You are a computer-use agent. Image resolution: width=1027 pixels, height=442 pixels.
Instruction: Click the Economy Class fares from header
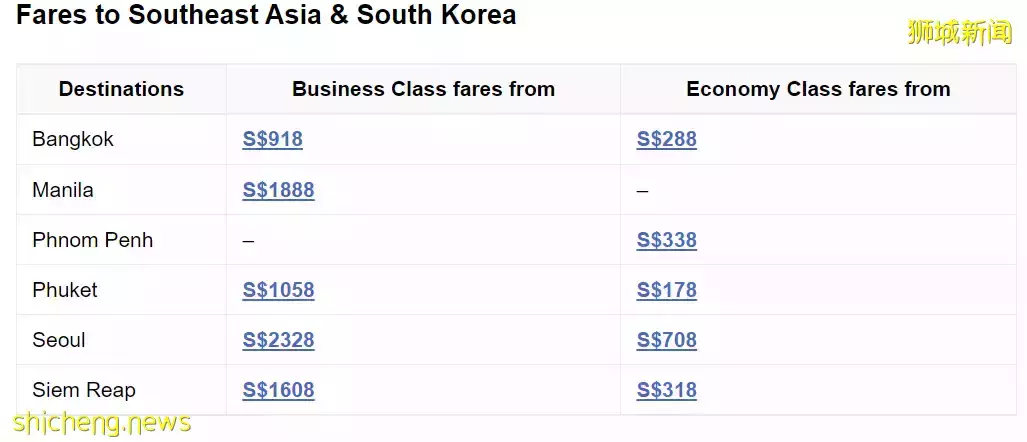[818, 89]
